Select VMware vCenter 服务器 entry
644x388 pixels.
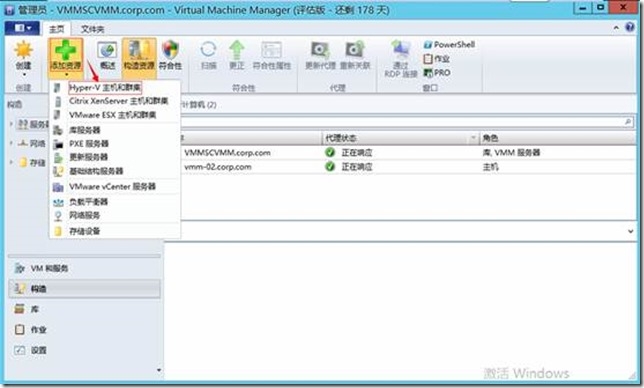click(x=115, y=187)
